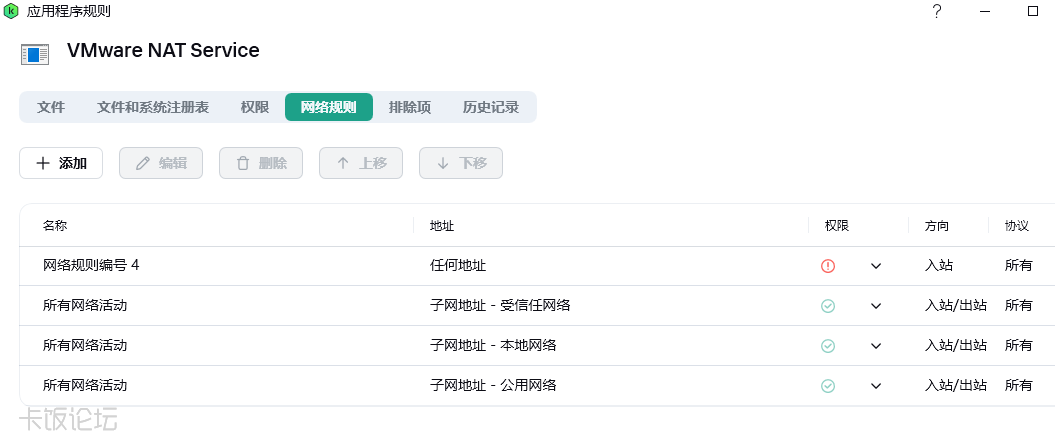Click the Kaspersky logo in title bar
The height and width of the screenshot is (442, 1055).
point(11,11)
